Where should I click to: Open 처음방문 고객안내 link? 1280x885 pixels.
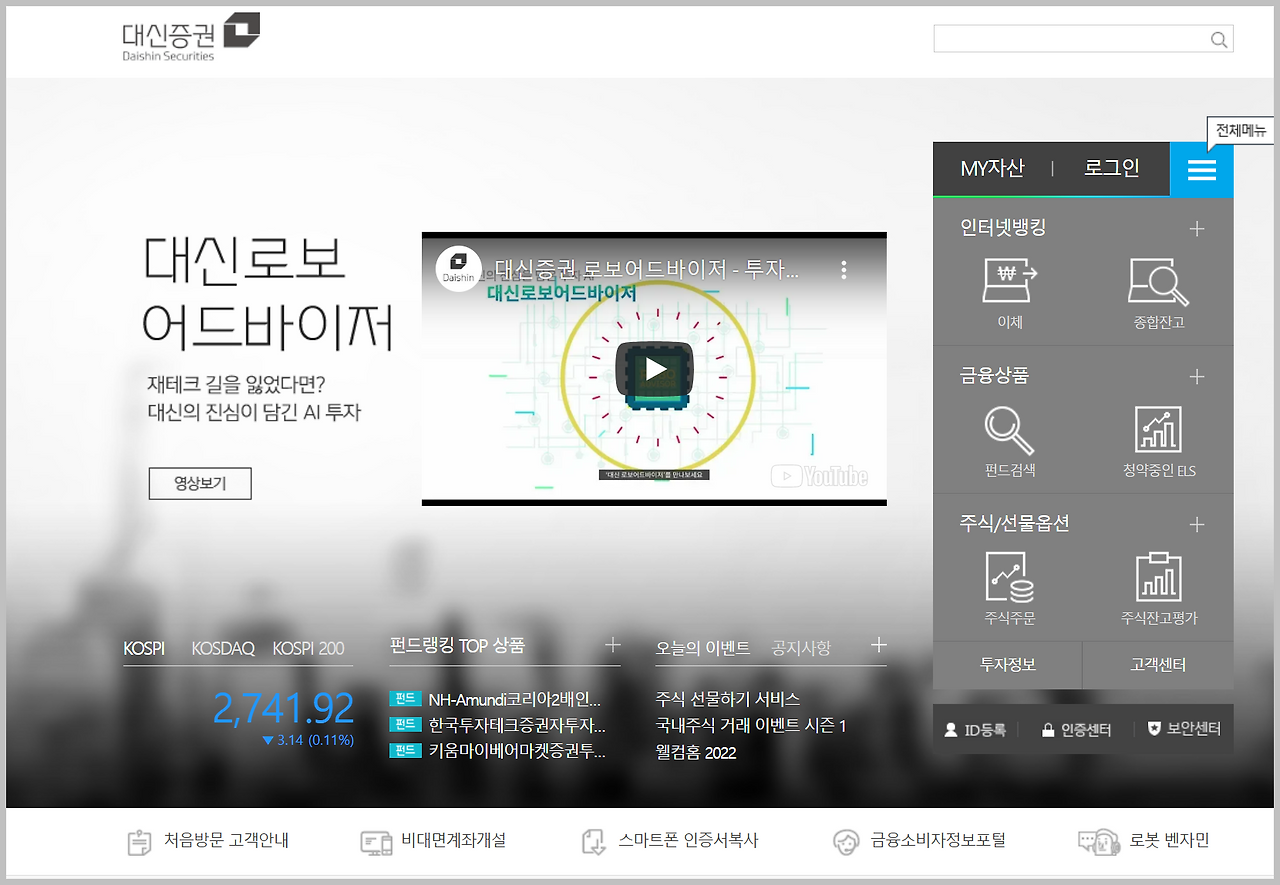[x=226, y=841]
